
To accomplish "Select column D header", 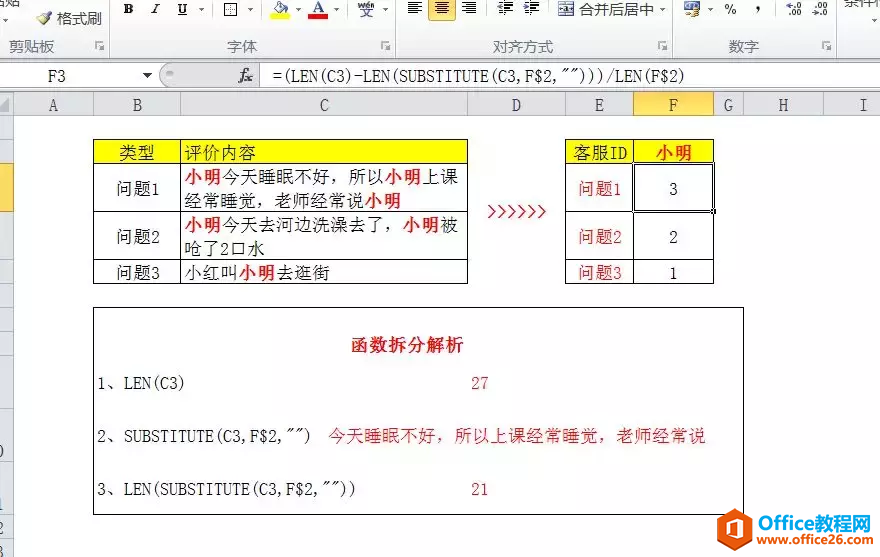I will (516, 105).
